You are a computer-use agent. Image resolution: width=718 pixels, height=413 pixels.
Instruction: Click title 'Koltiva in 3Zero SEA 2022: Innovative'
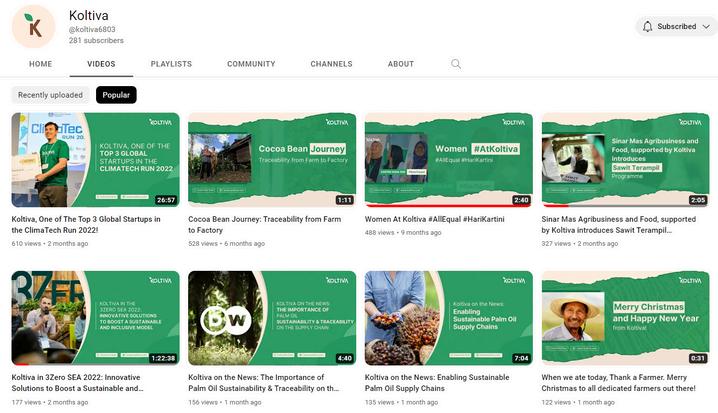point(77,383)
